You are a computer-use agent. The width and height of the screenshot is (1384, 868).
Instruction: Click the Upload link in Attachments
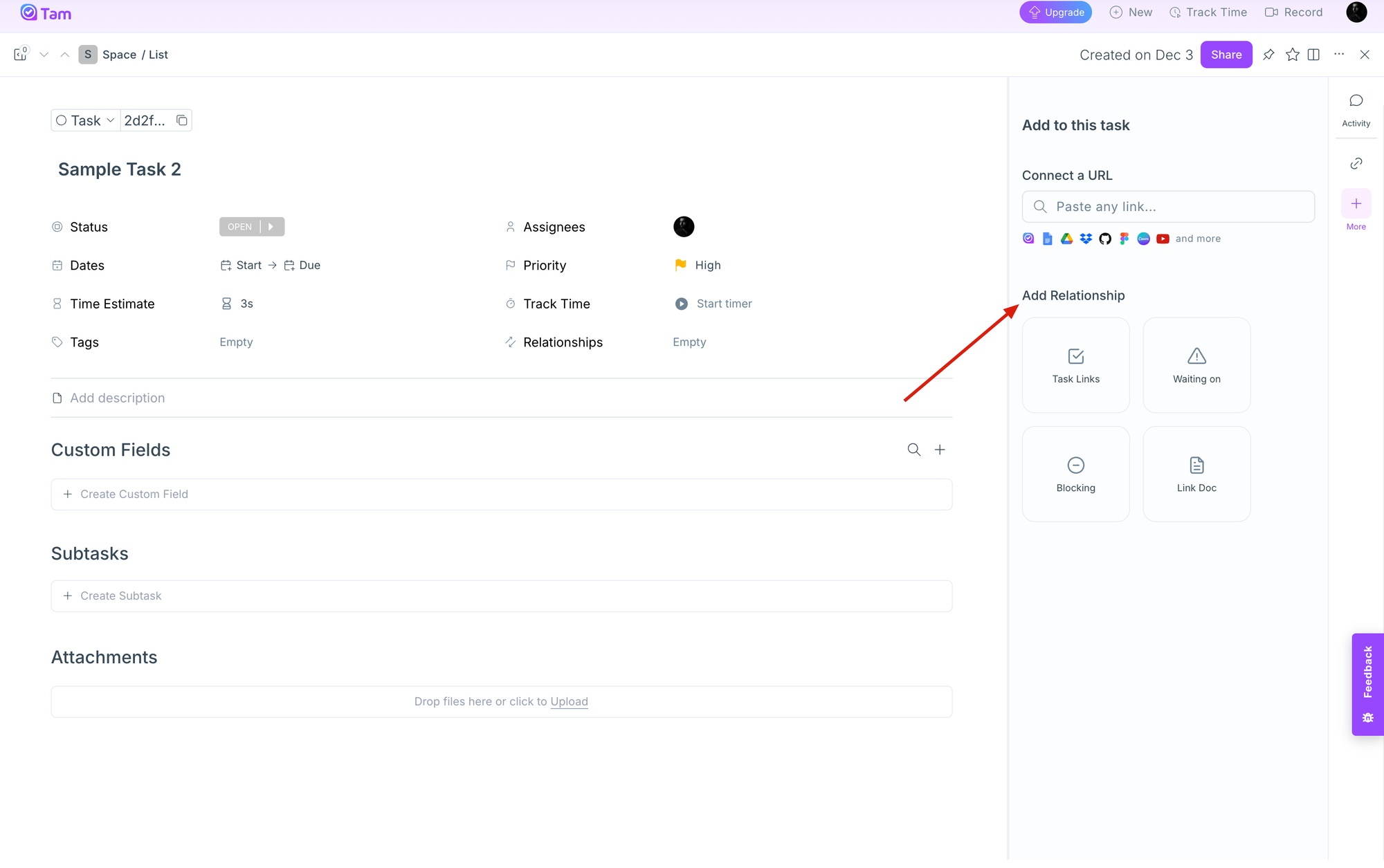[x=569, y=701]
